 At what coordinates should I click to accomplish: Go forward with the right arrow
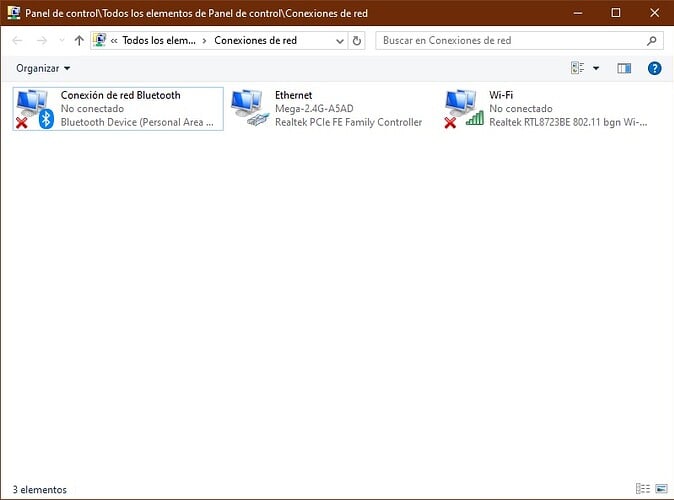42,40
